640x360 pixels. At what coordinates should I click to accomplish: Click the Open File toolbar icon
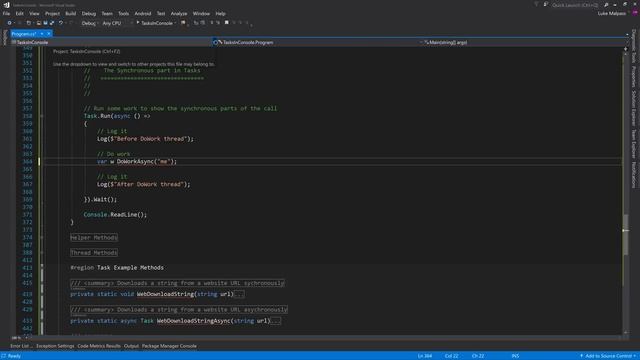(38, 23)
